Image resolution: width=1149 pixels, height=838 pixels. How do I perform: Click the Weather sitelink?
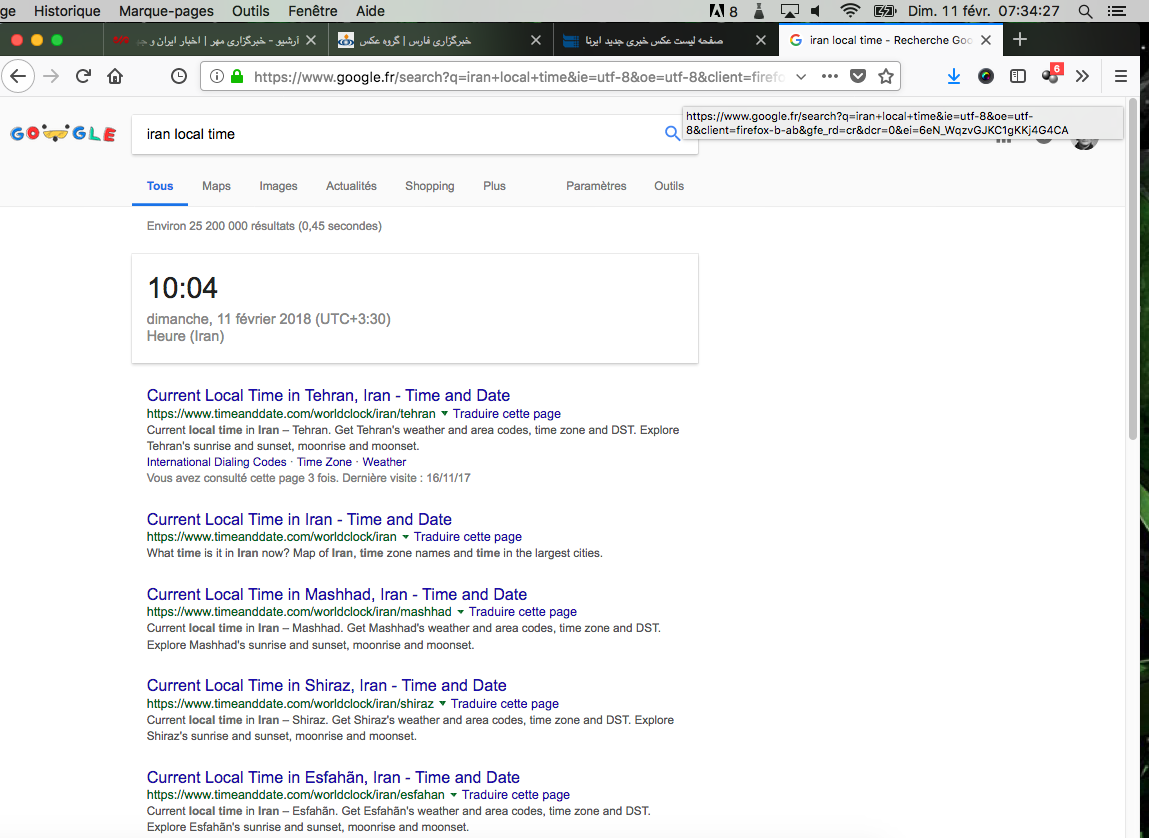pyautogui.click(x=384, y=462)
